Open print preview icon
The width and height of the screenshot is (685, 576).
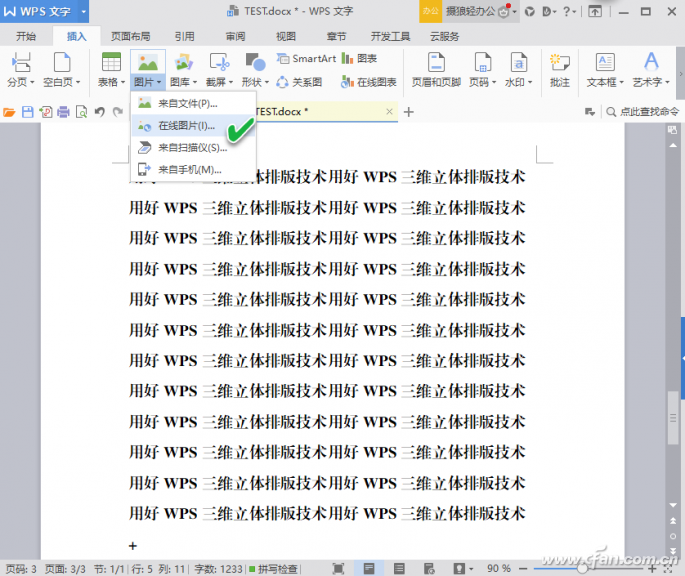pos(82,112)
